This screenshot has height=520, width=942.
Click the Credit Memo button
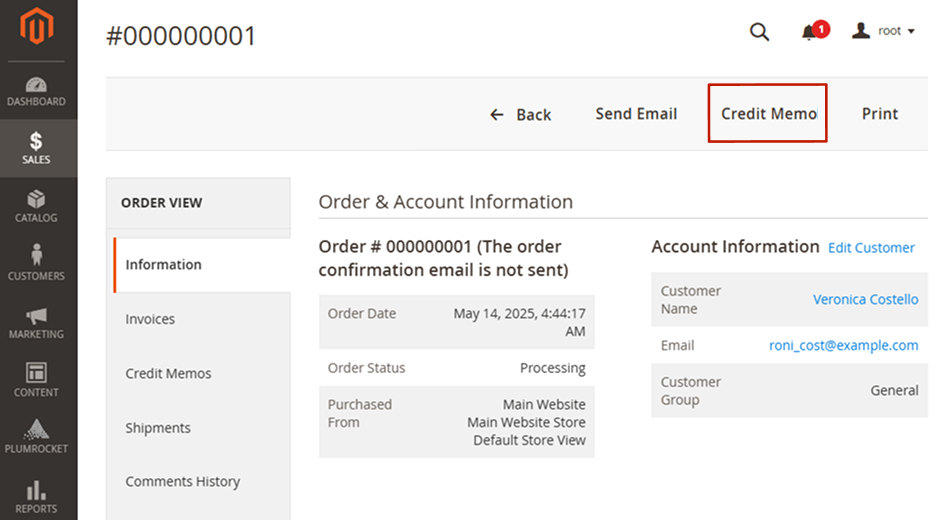pyautogui.click(x=768, y=114)
